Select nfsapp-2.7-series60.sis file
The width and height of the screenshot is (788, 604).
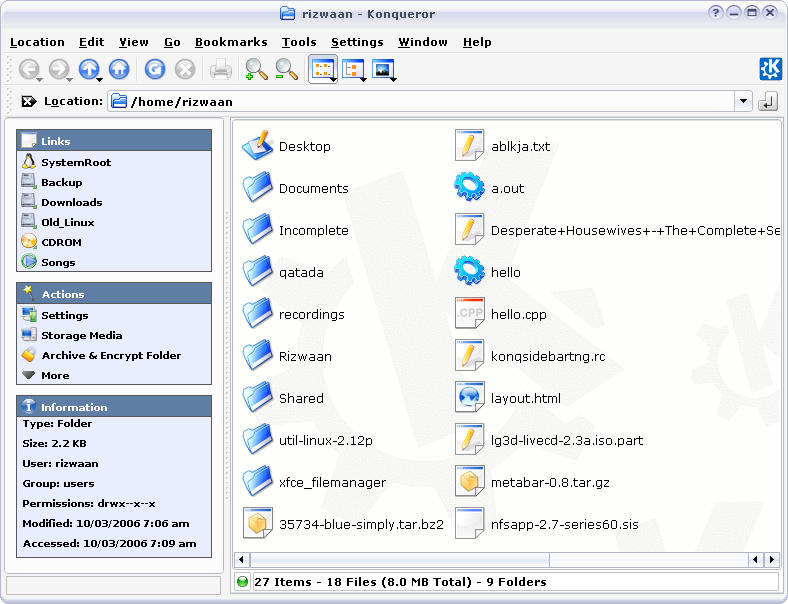pyautogui.click(x=546, y=525)
